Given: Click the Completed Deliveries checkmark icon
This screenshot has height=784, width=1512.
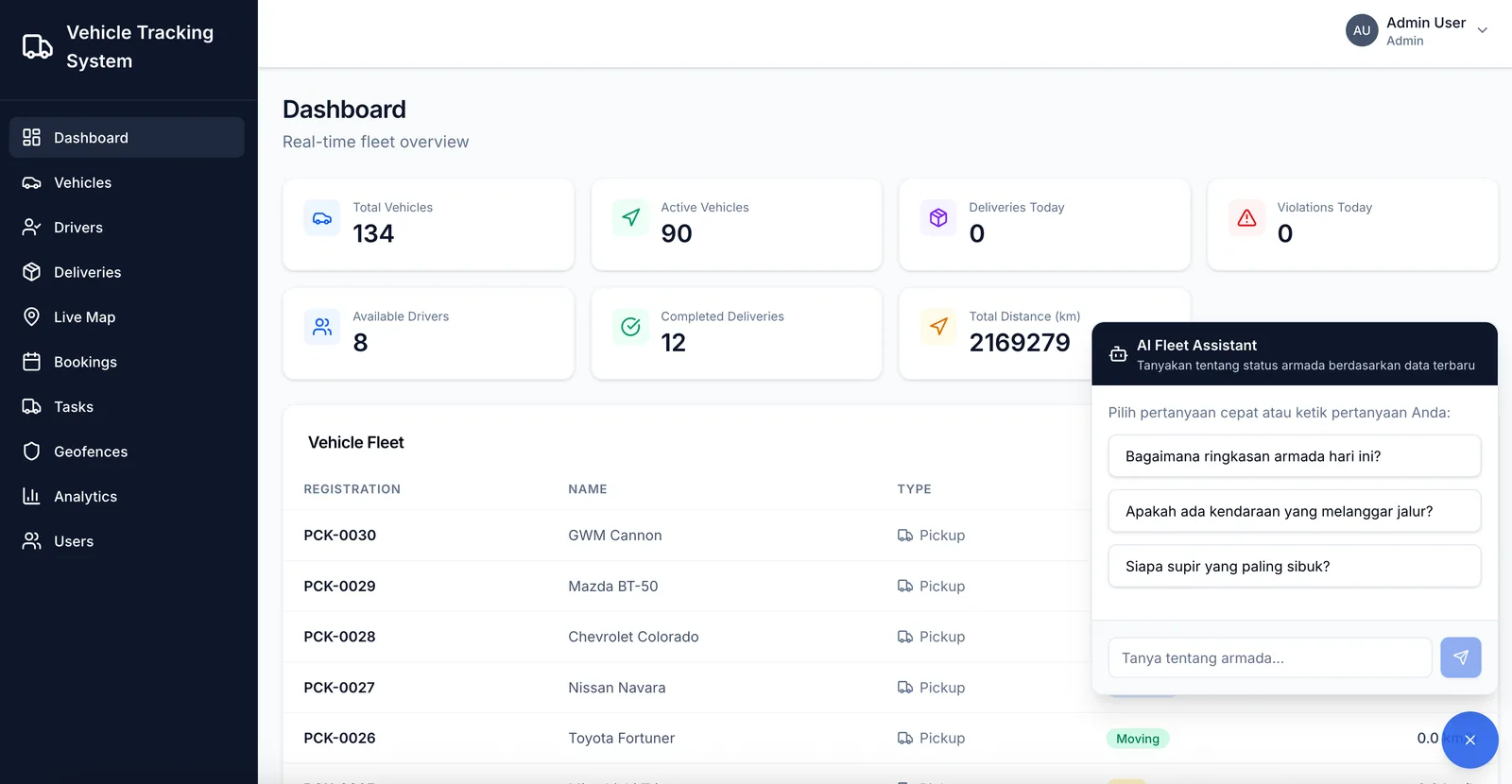Looking at the screenshot, I should pyautogui.click(x=630, y=327).
